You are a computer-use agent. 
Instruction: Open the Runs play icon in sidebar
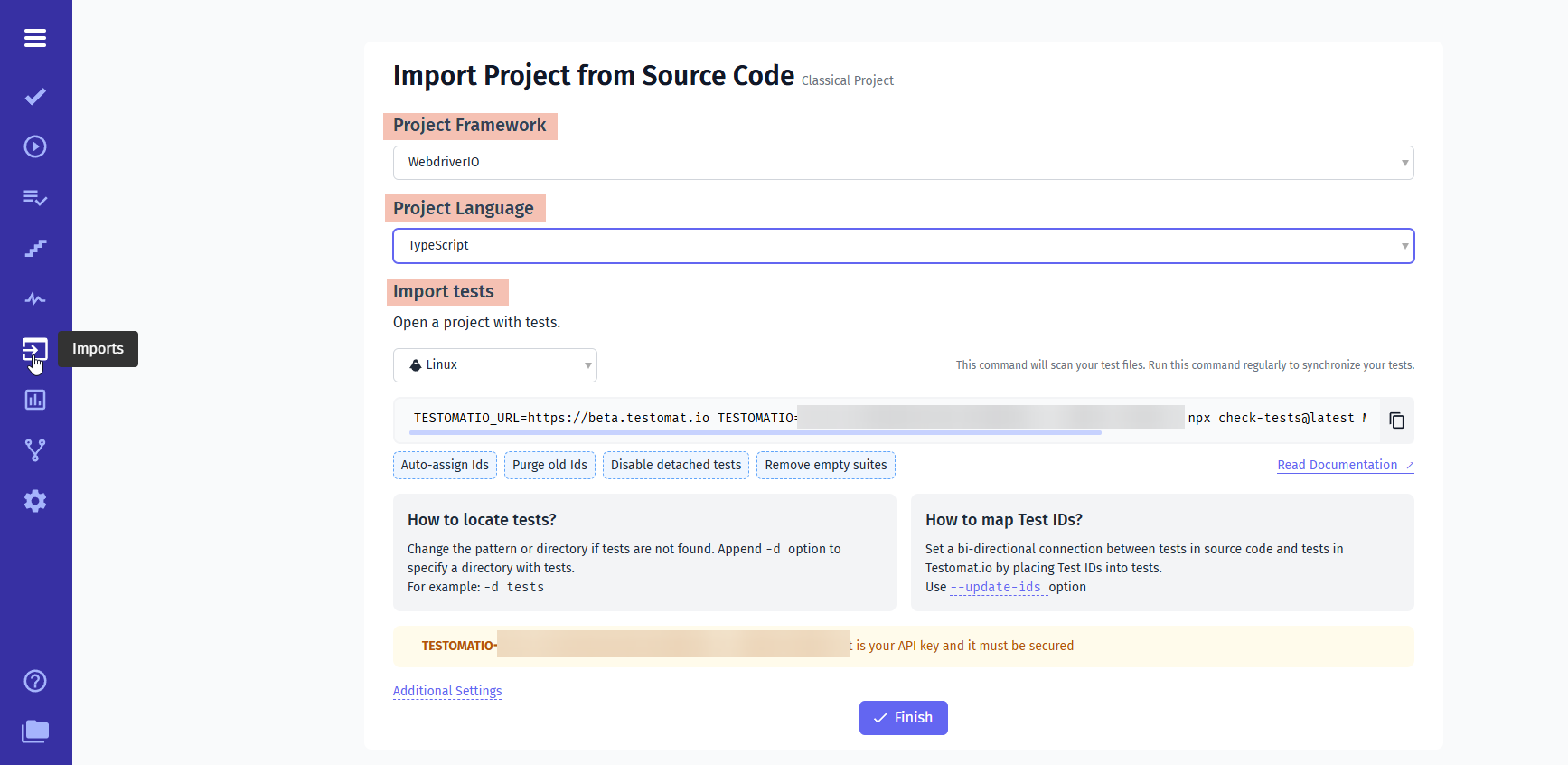(x=35, y=146)
